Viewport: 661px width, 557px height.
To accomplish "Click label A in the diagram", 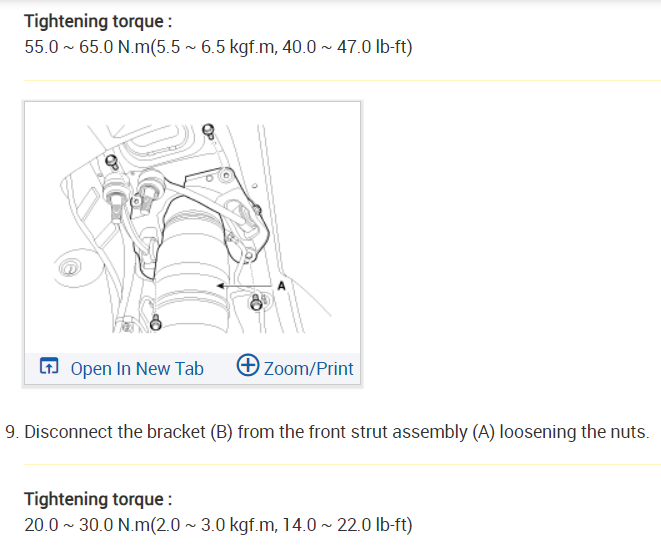I will [281, 285].
